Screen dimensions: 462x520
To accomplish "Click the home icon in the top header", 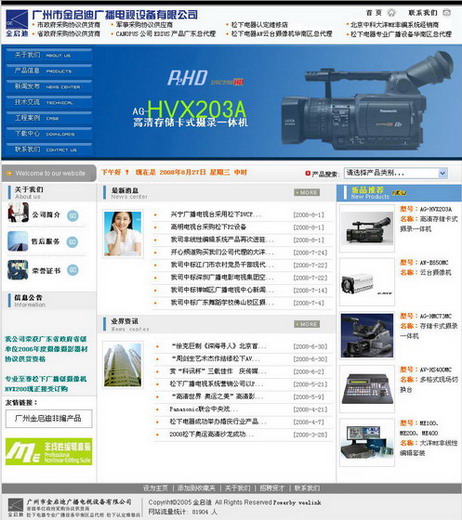I will (391, 13).
